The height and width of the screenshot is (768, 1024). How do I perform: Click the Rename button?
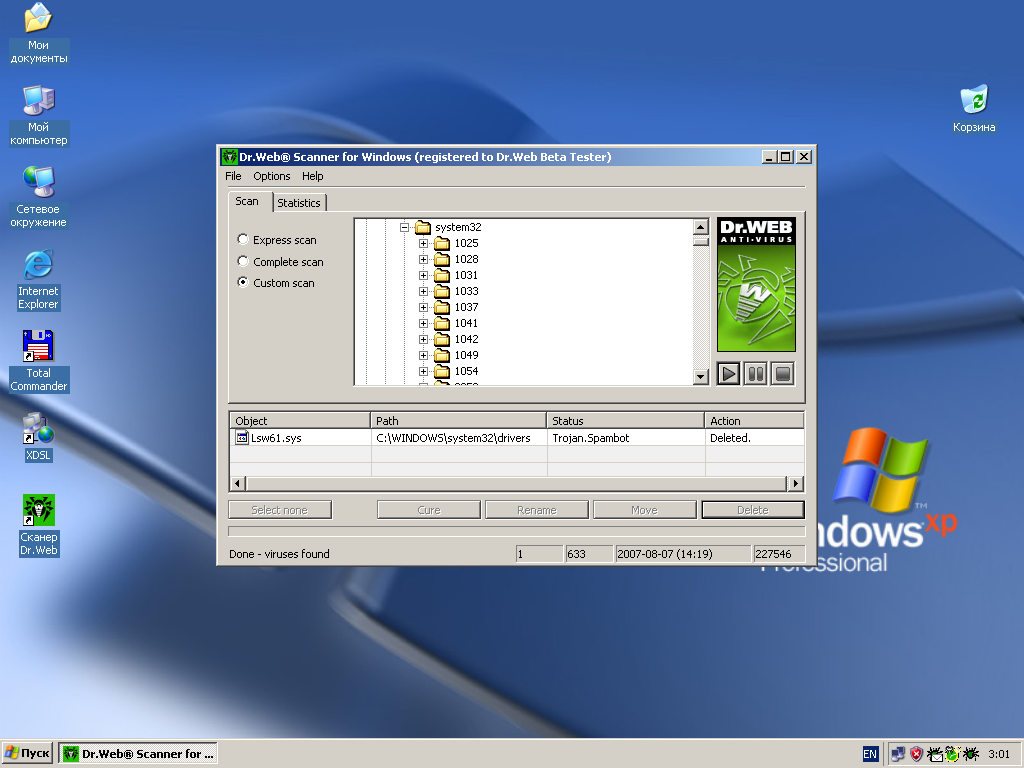pos(537,510)
